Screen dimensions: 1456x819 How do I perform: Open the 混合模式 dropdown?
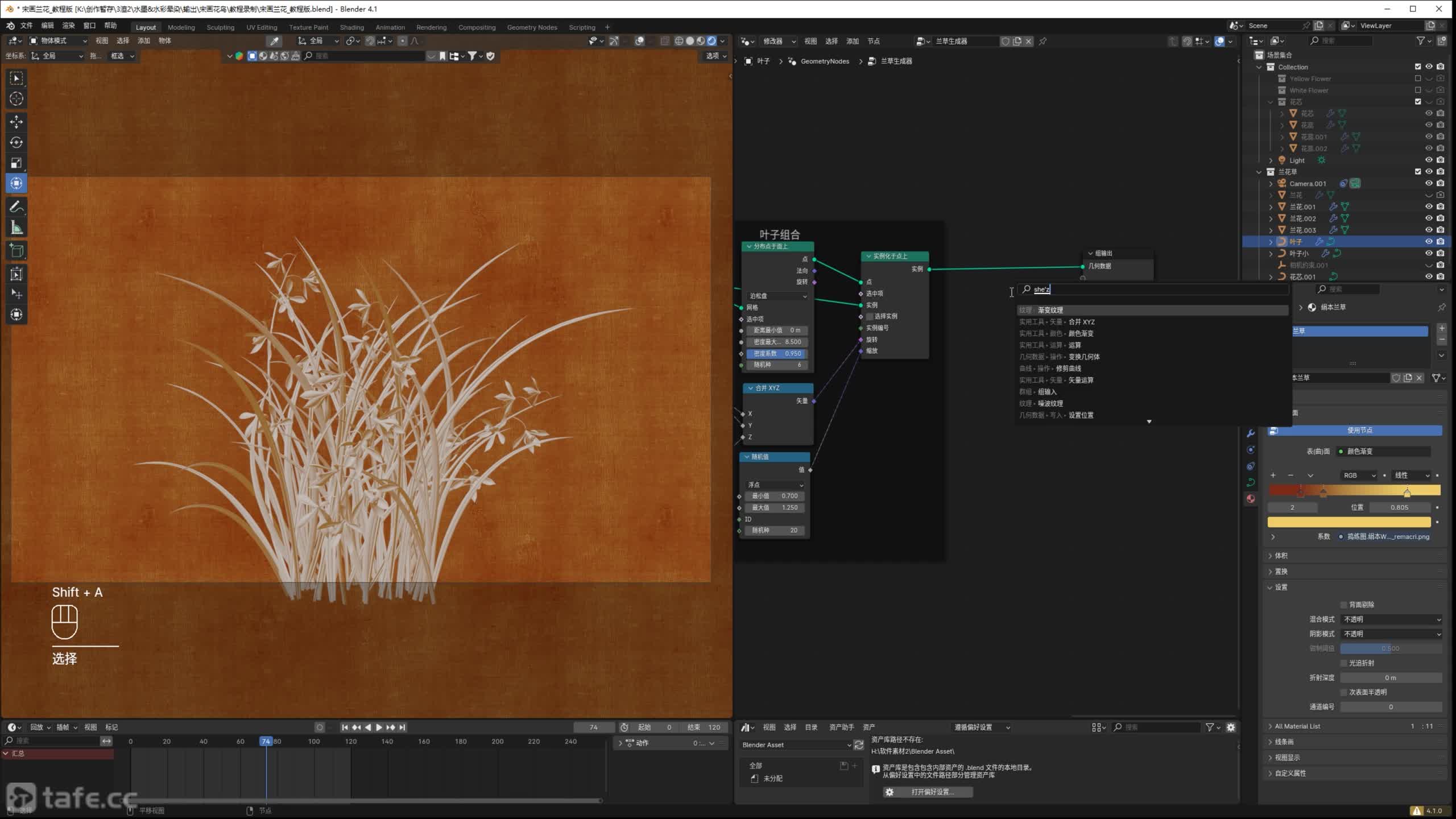pyautogui.click(x=1391, y=619)
